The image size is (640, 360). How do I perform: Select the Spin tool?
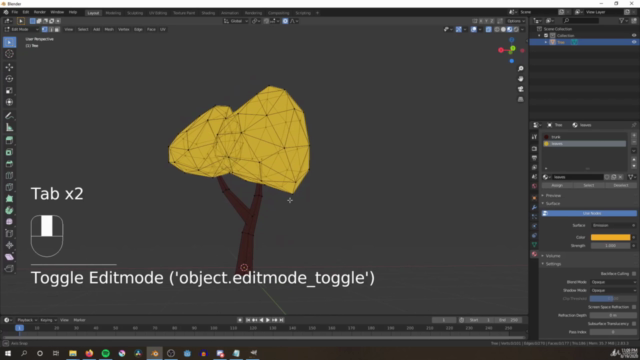pyautogui.click(x=9, y=211)
